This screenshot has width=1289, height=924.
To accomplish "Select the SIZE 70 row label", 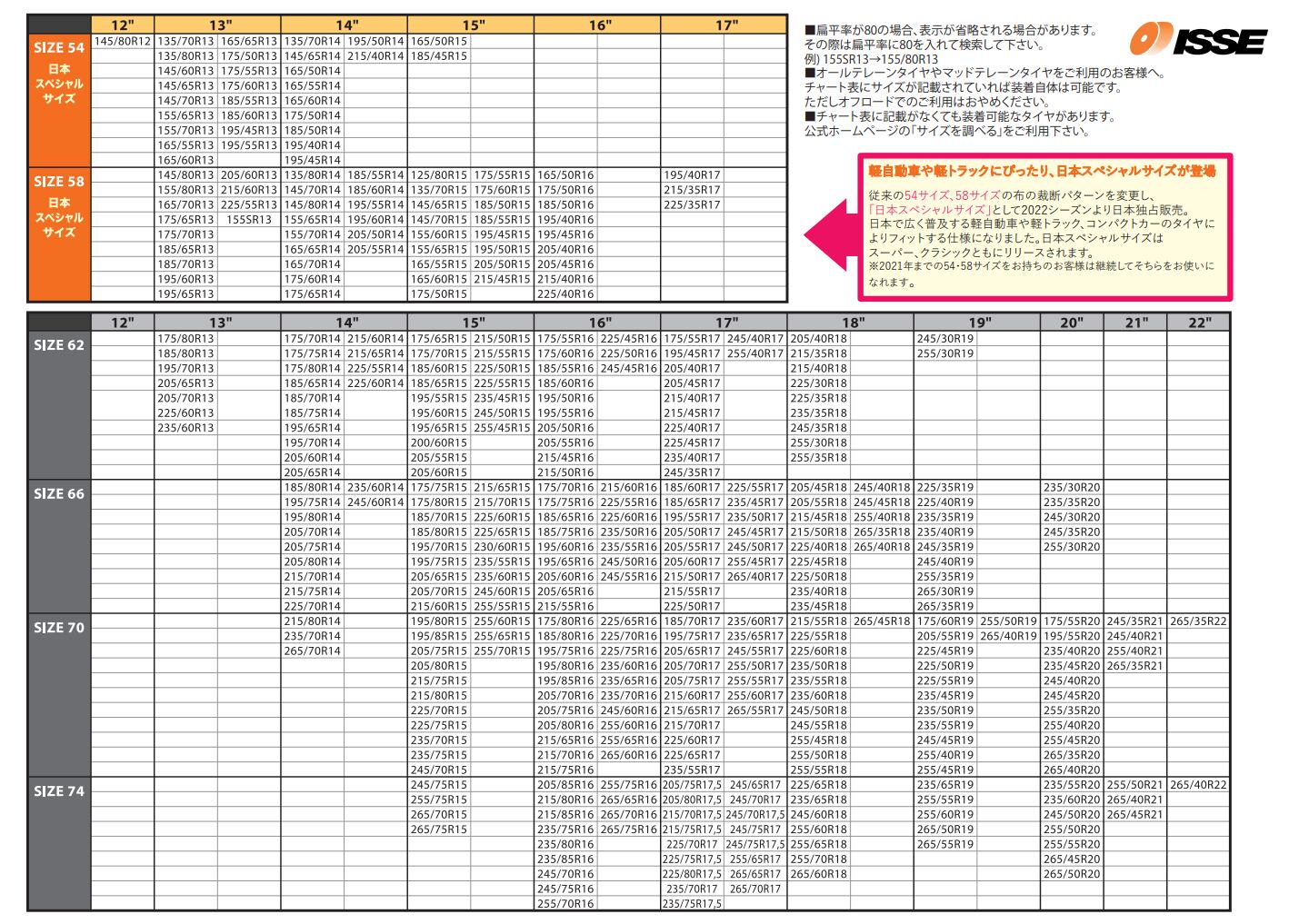I will [59, 628].
